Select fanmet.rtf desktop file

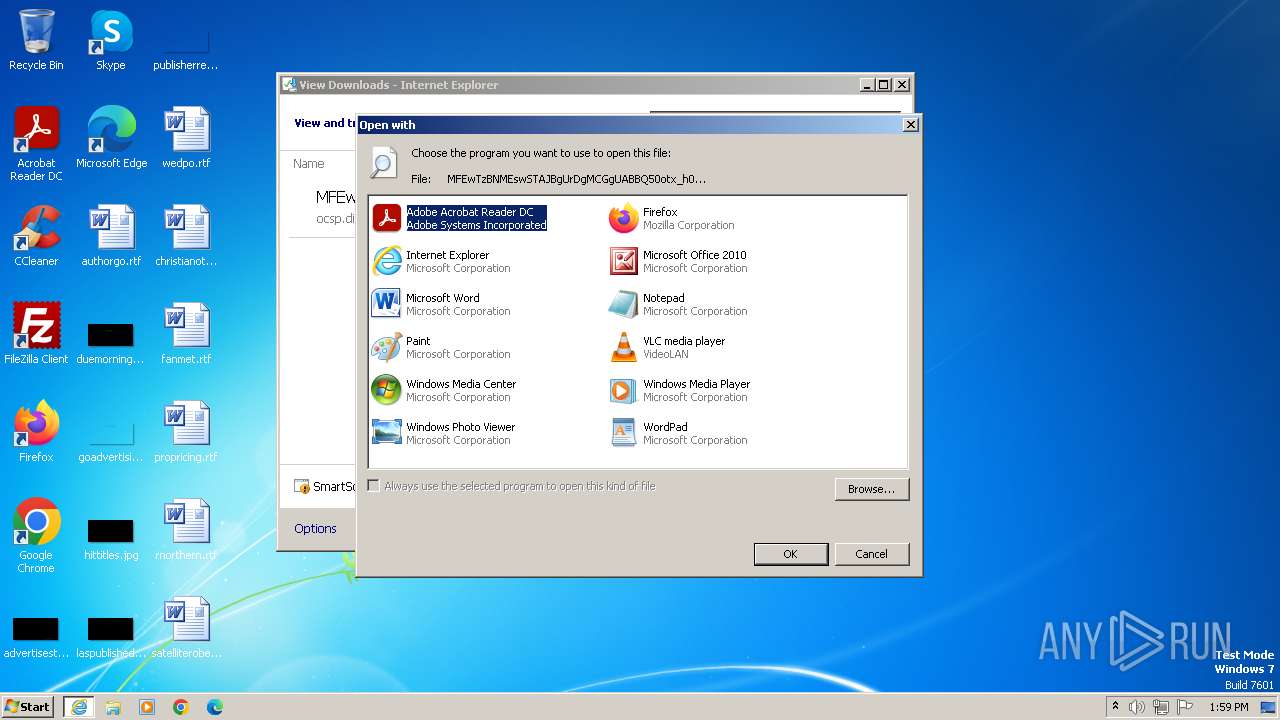tap(186, 334)
